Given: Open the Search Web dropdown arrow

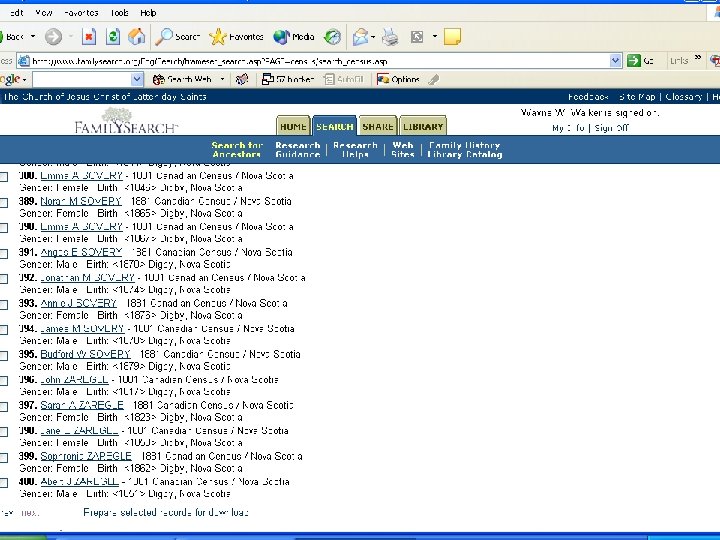Looking at the screenshot, I should [222, 79].
